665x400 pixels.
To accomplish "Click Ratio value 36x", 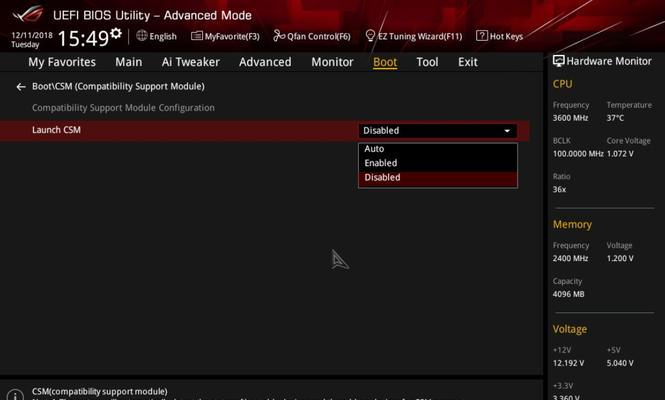I will pyautogui.click(x=559, y=190).
